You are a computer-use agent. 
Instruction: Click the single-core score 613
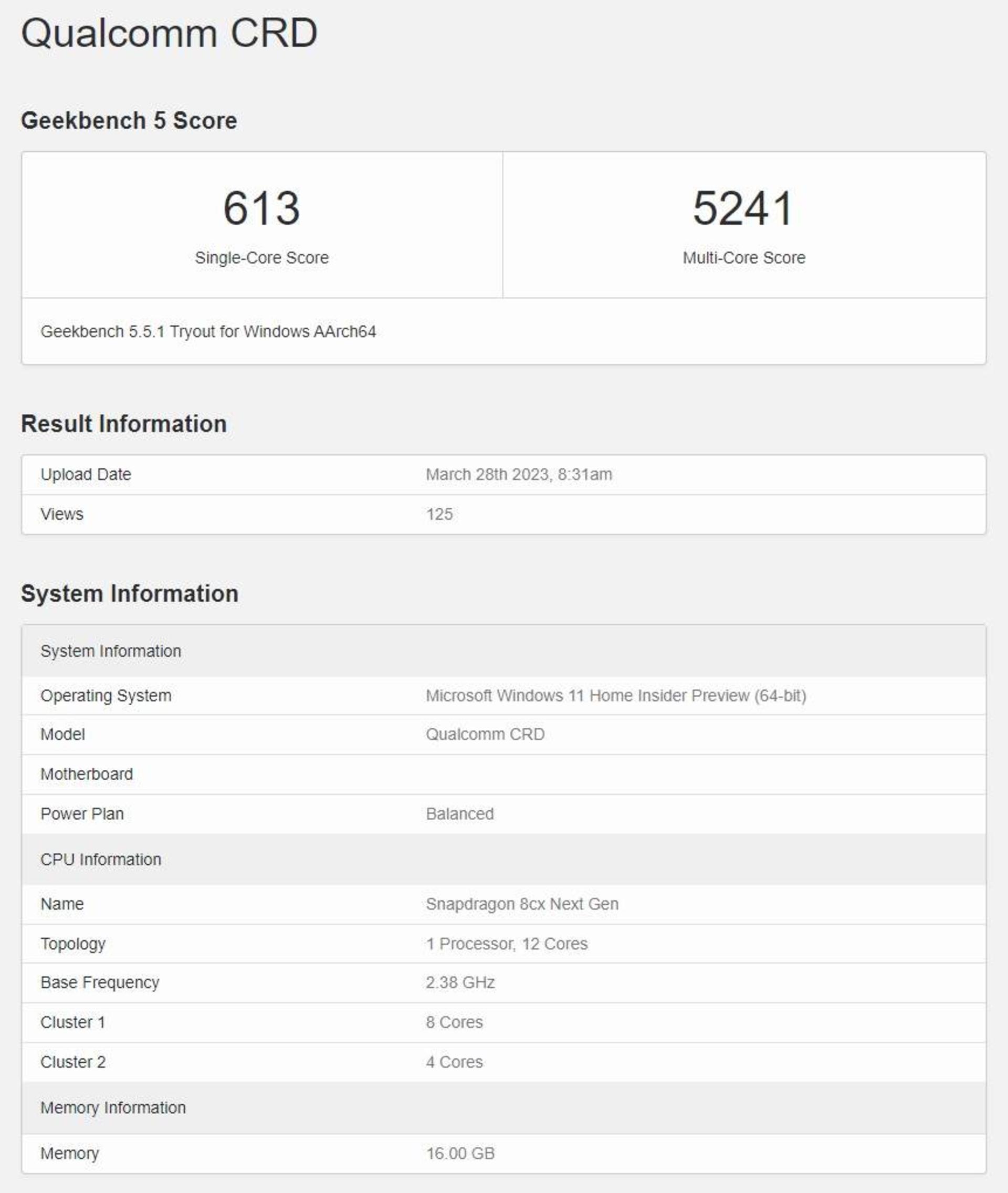coord(262,208)
